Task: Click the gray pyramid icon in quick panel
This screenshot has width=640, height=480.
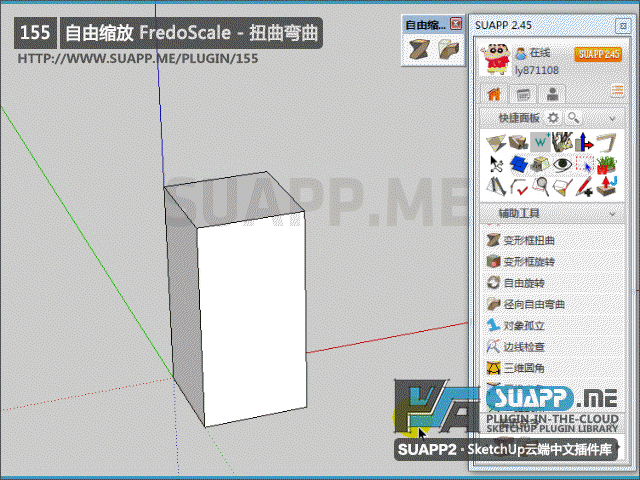Action: tap(496, 187)
